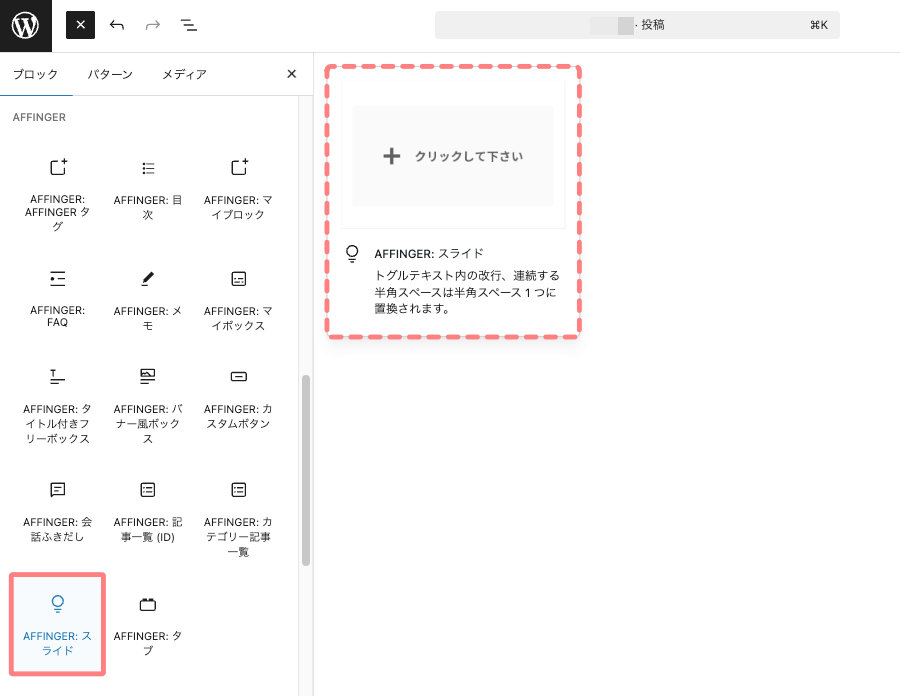Image resolution: width=900 pixels, height=696 pixels.
Task: Click the undo arrow in the toolbar
Action: point(117,25)
